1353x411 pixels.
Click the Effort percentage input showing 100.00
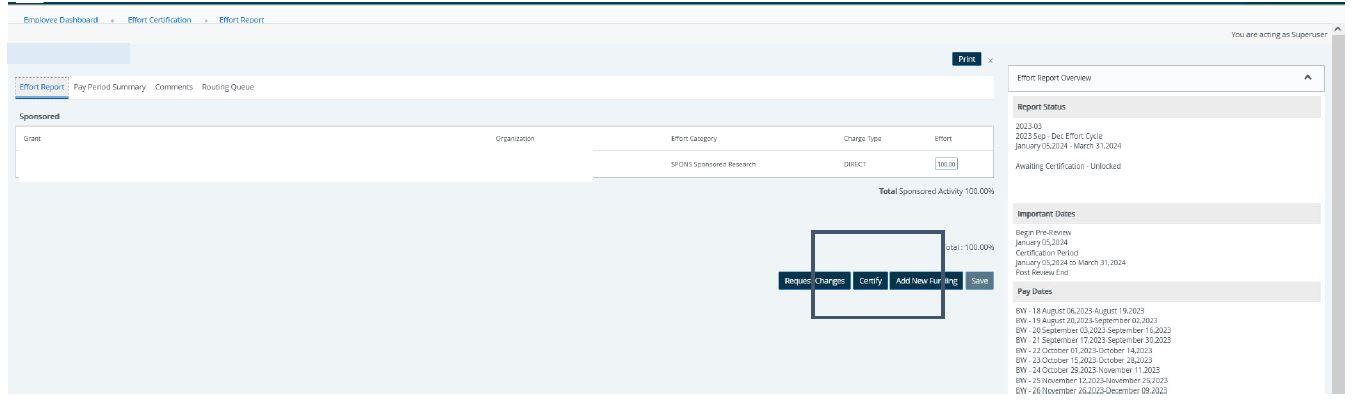[946, 164]
